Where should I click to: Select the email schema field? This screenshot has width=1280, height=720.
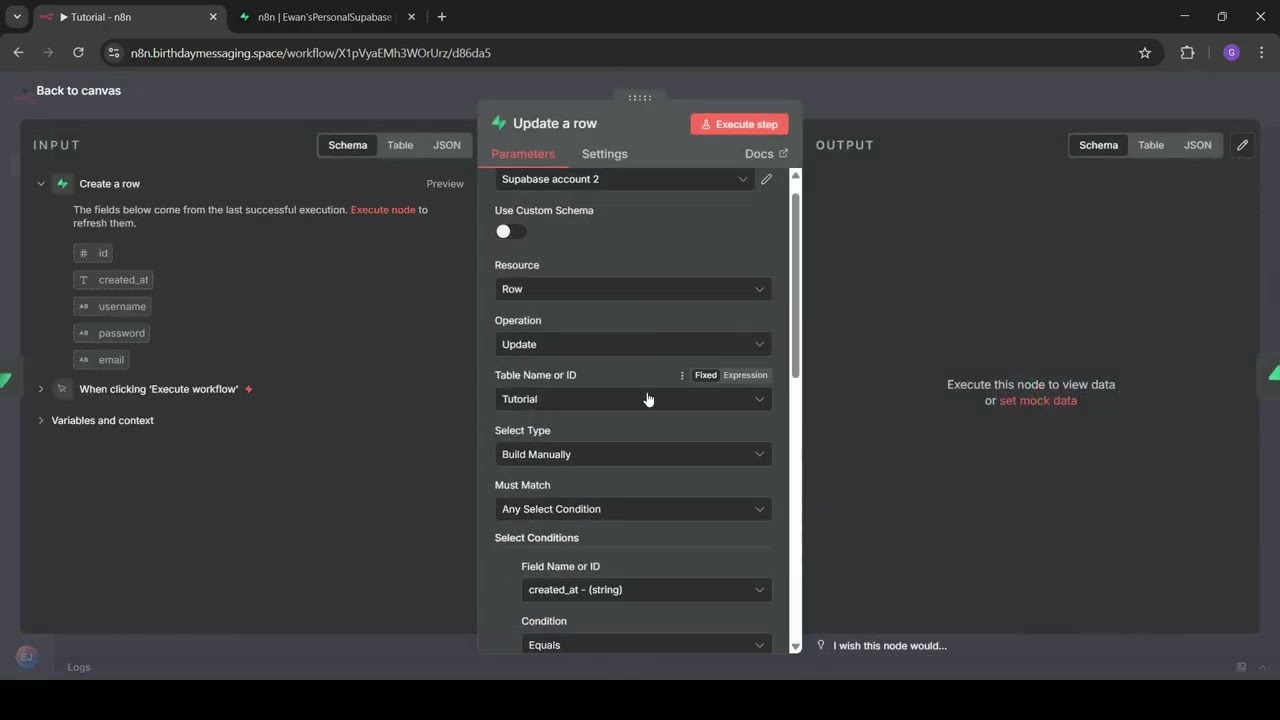coord(101,360)
